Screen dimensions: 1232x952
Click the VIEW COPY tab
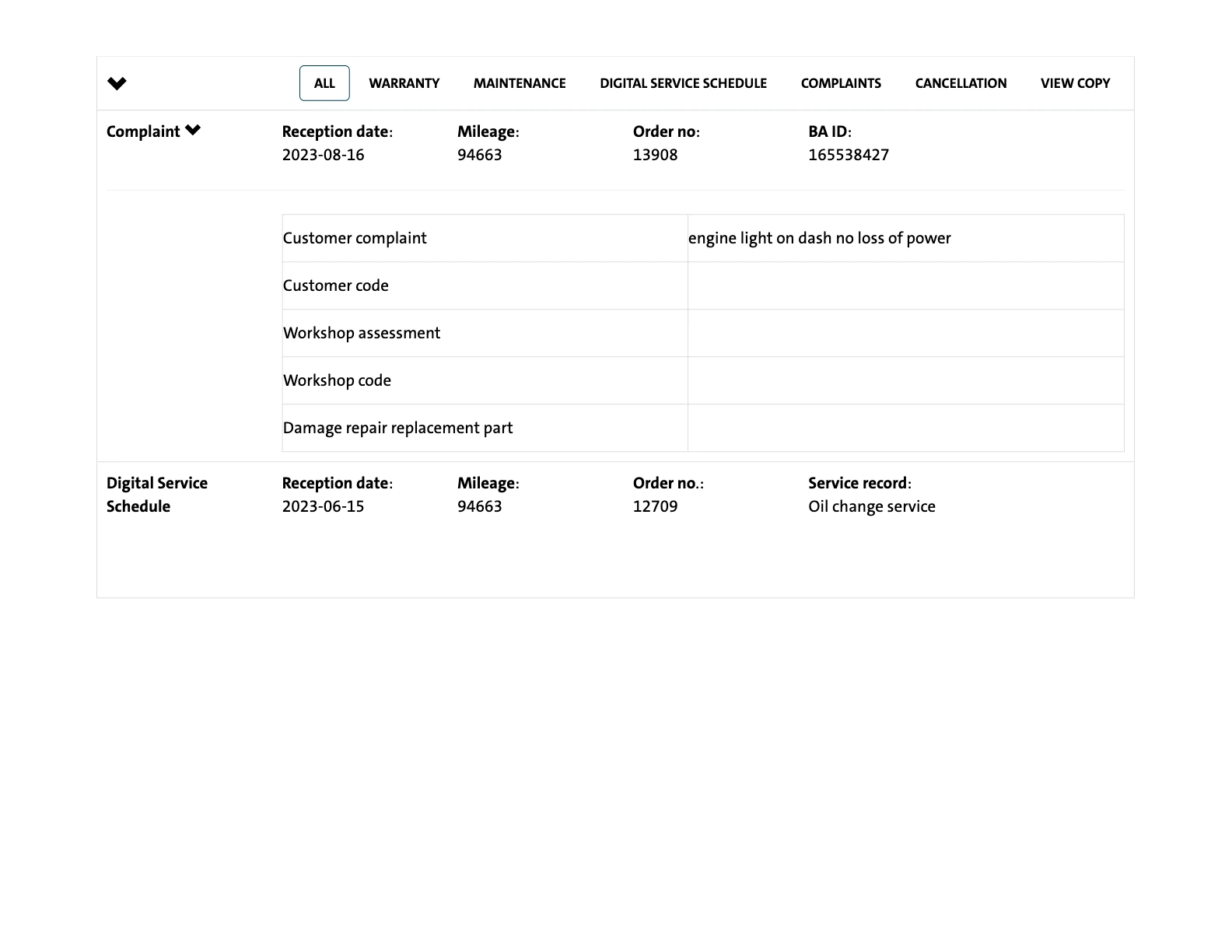click(1075, 83)
